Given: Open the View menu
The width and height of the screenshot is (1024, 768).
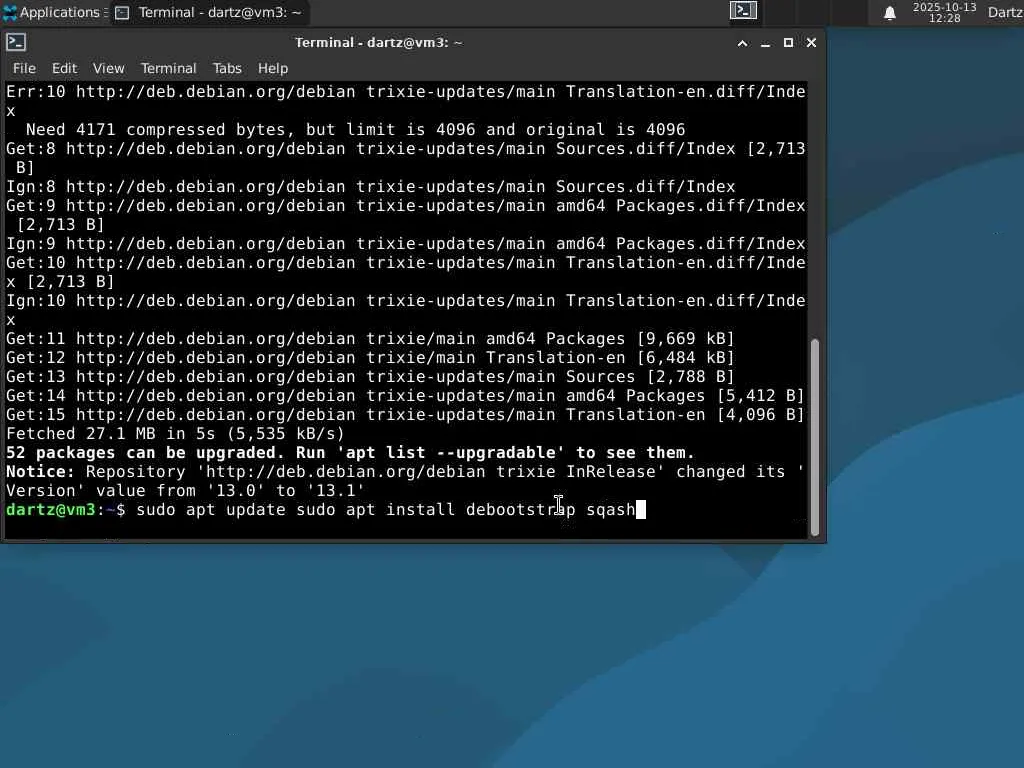Looking at the screenshot, I should pos(108,68).
